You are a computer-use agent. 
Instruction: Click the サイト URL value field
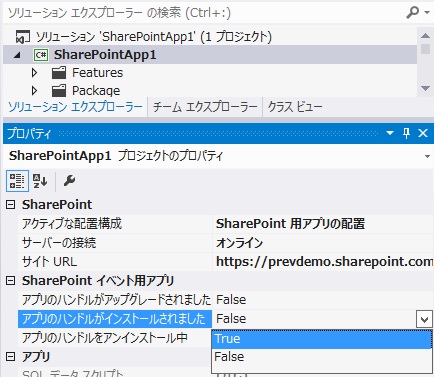(323, 262)
